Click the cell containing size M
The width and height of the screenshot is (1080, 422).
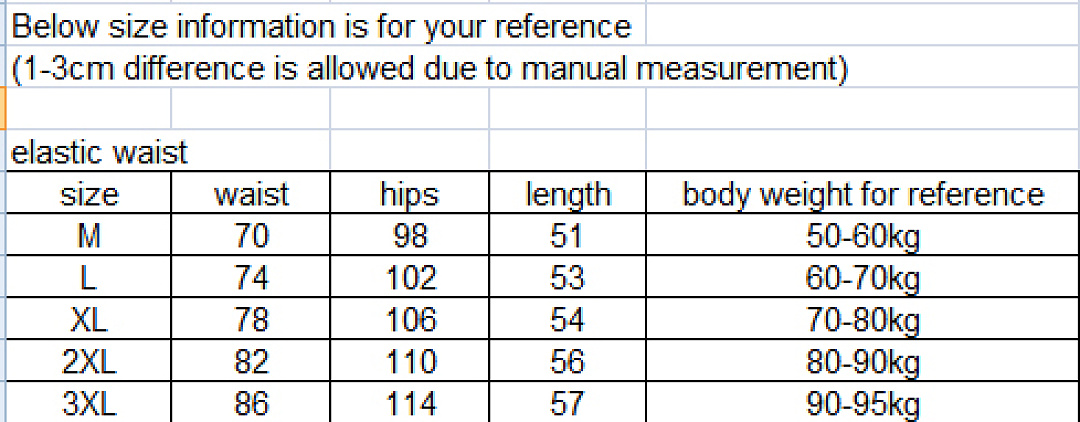point(89,238)
